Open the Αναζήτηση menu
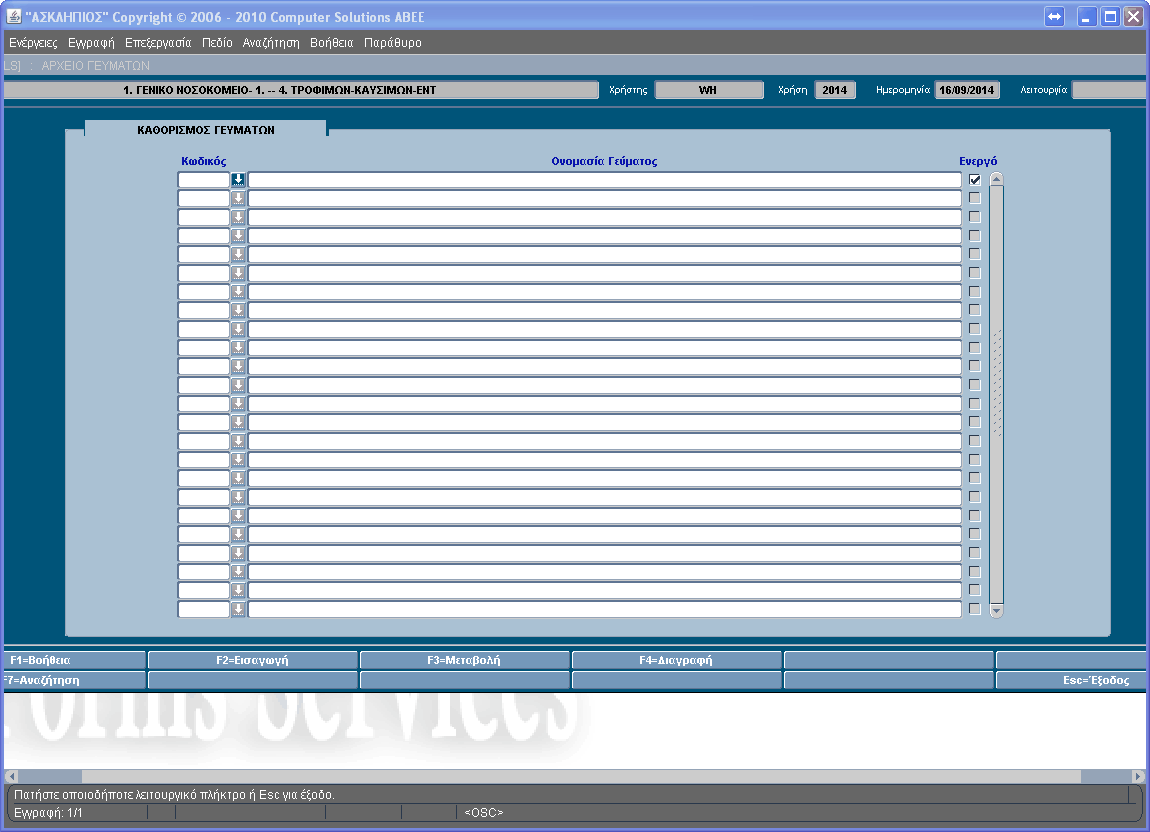This screenshot has height=832, width=1150. (x=271, y=43)
